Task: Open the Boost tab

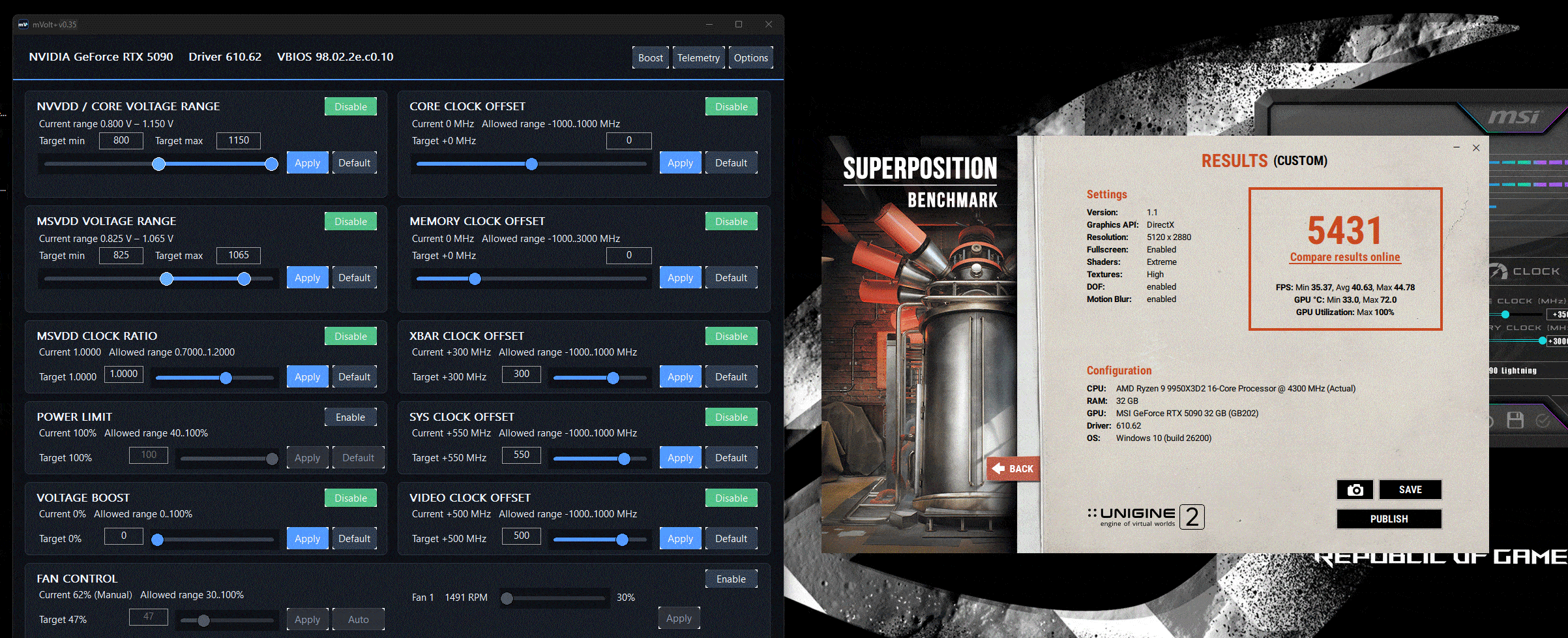Action: (651, 58)
